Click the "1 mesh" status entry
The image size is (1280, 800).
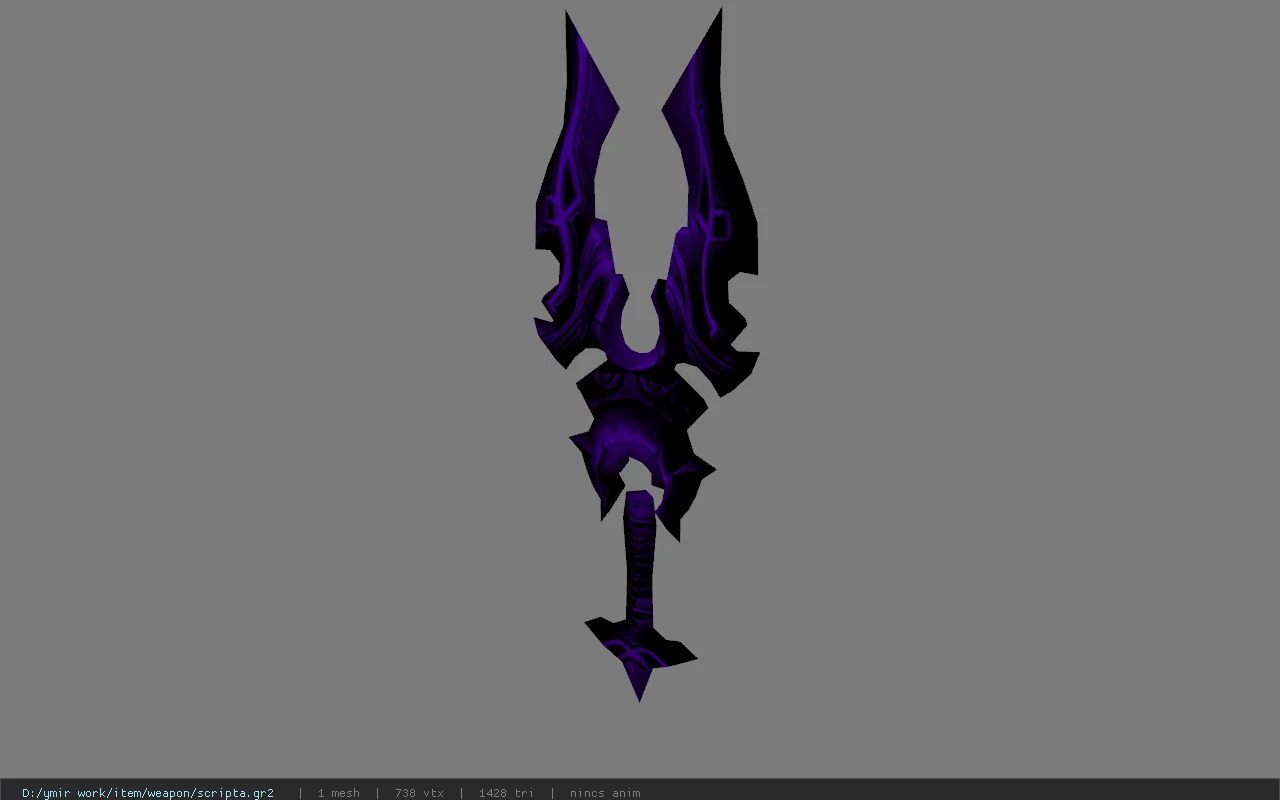click(x=338, y=793)
